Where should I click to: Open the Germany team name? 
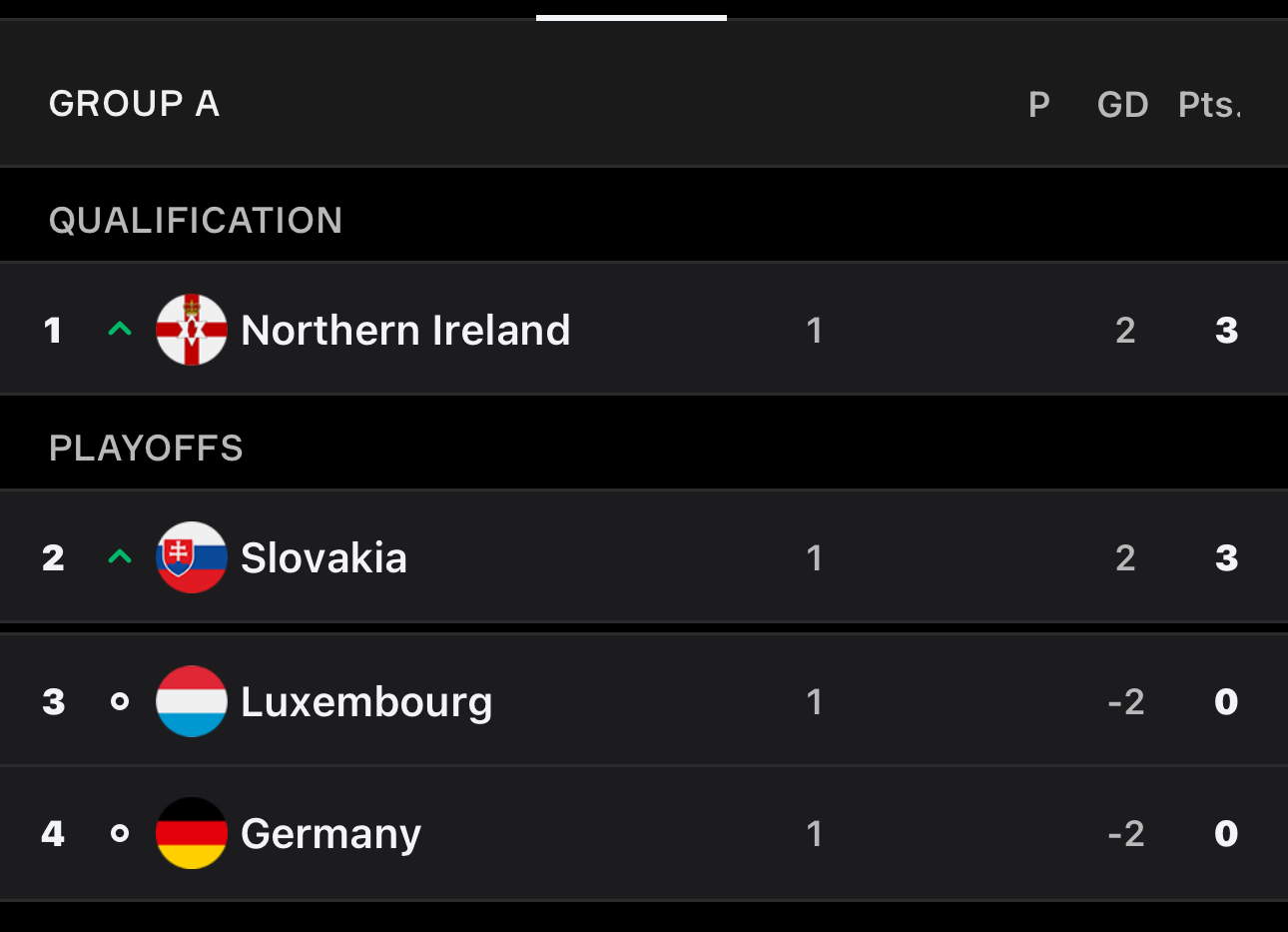330,834
